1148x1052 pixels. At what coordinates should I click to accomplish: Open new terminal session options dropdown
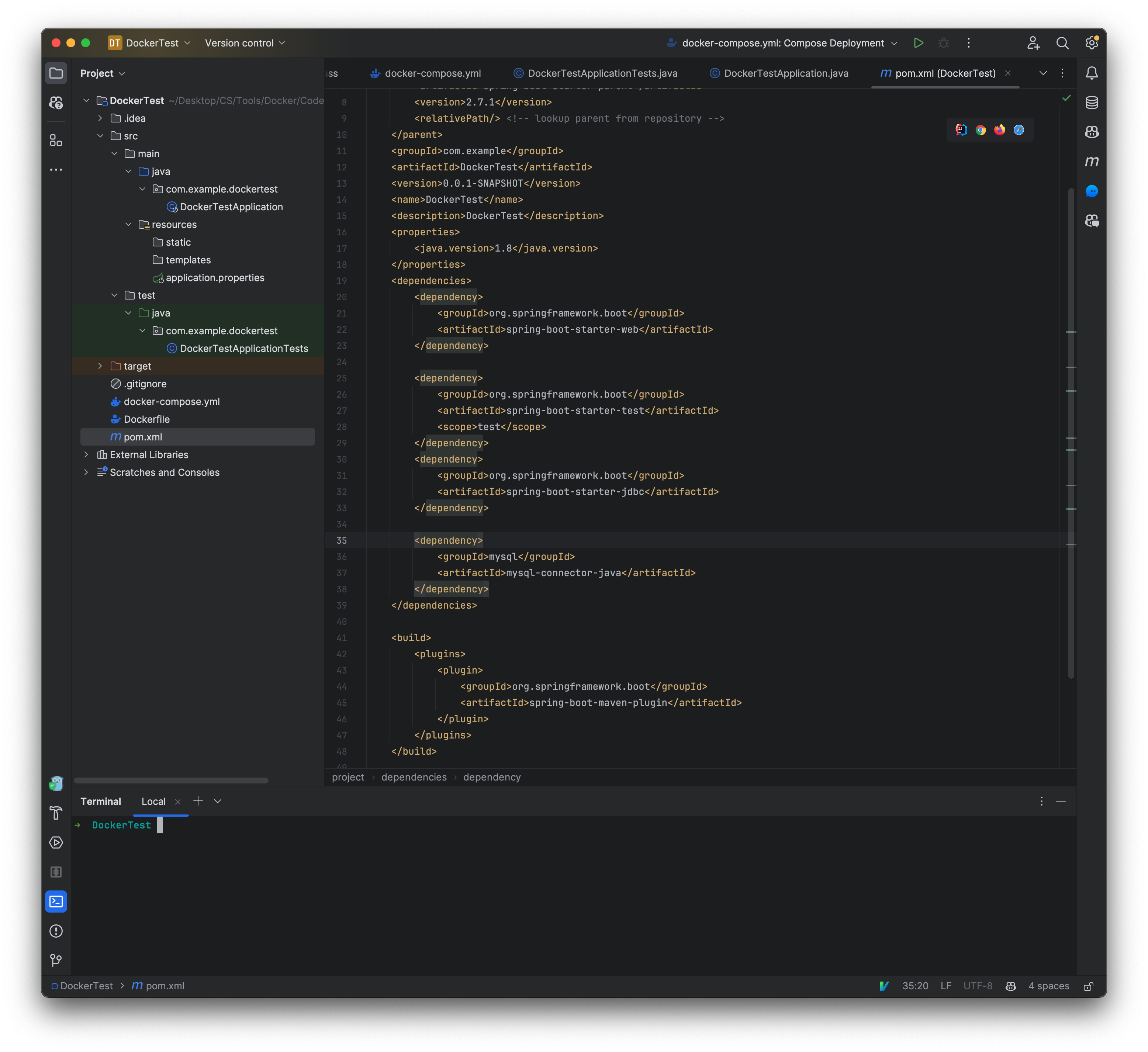point(218,802)
